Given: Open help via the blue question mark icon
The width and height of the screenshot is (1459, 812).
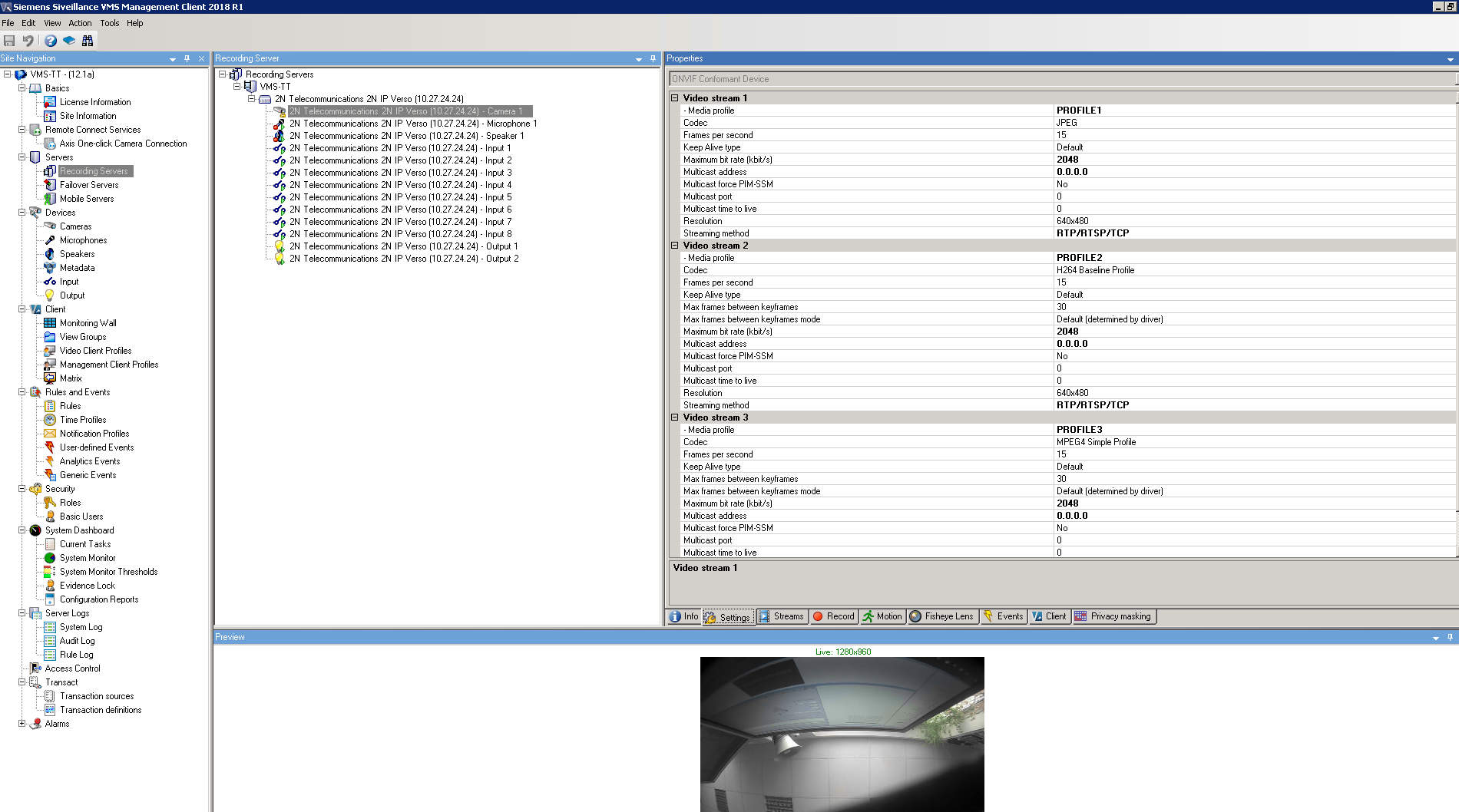Looking at the screenshot, I should click(51, 41).
